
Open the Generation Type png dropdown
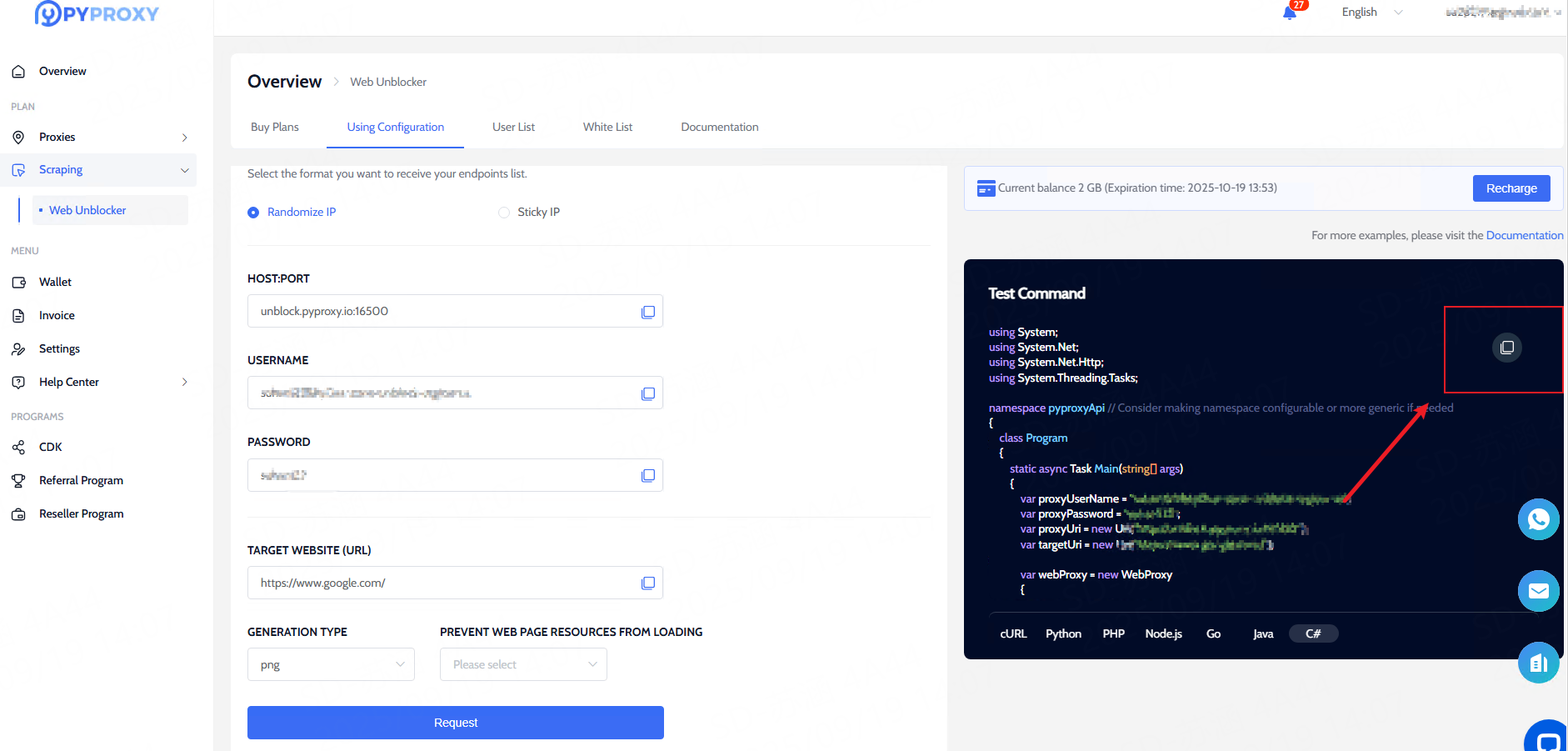(x=331, y=664)
